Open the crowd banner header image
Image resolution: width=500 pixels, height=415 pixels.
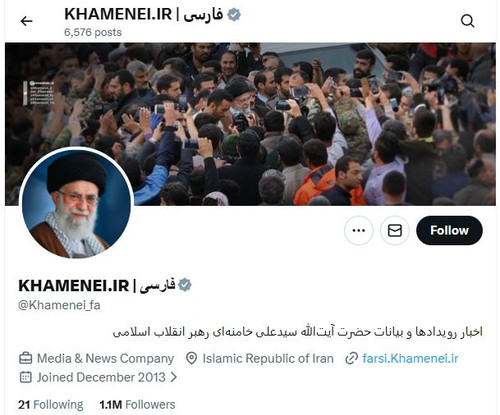coord(250,124)
